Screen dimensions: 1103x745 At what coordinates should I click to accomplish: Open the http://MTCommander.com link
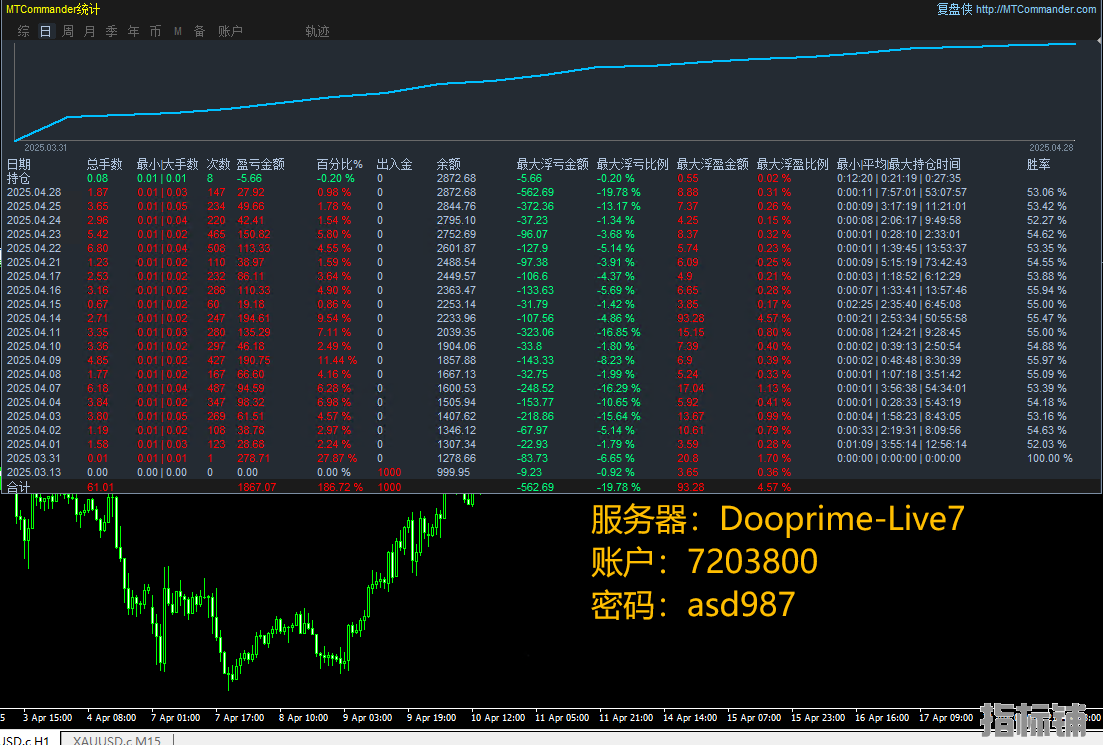click(x=1035, y=9)
